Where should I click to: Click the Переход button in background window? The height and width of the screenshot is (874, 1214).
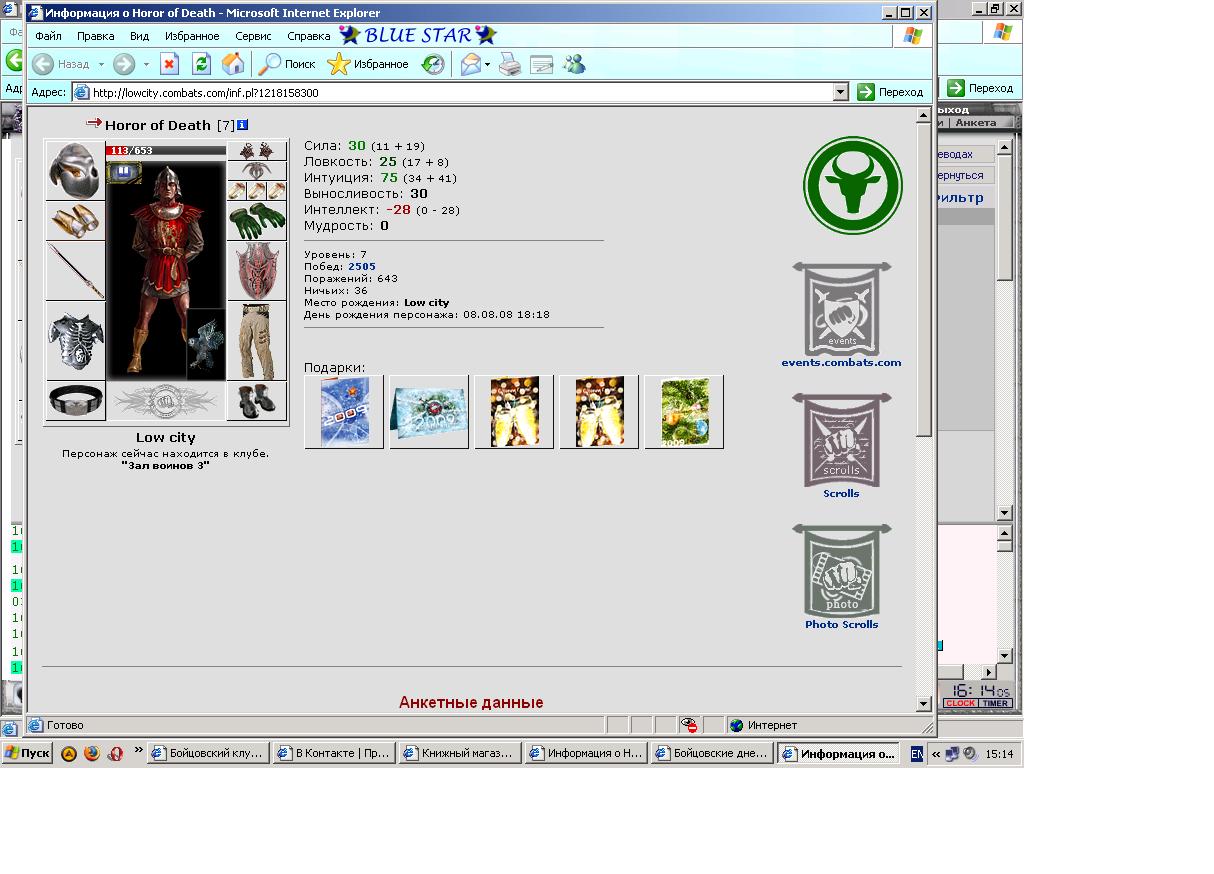[981, 88]
